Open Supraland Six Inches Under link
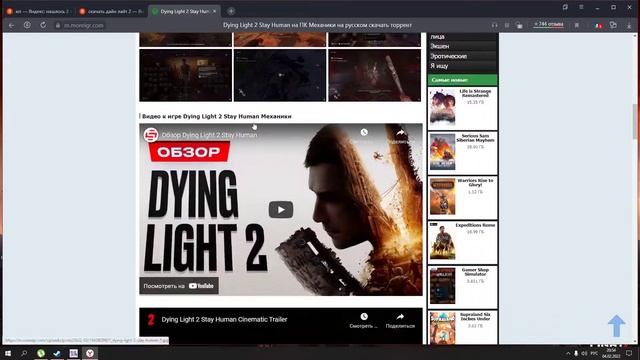640x360 pixels. point(475,317)
